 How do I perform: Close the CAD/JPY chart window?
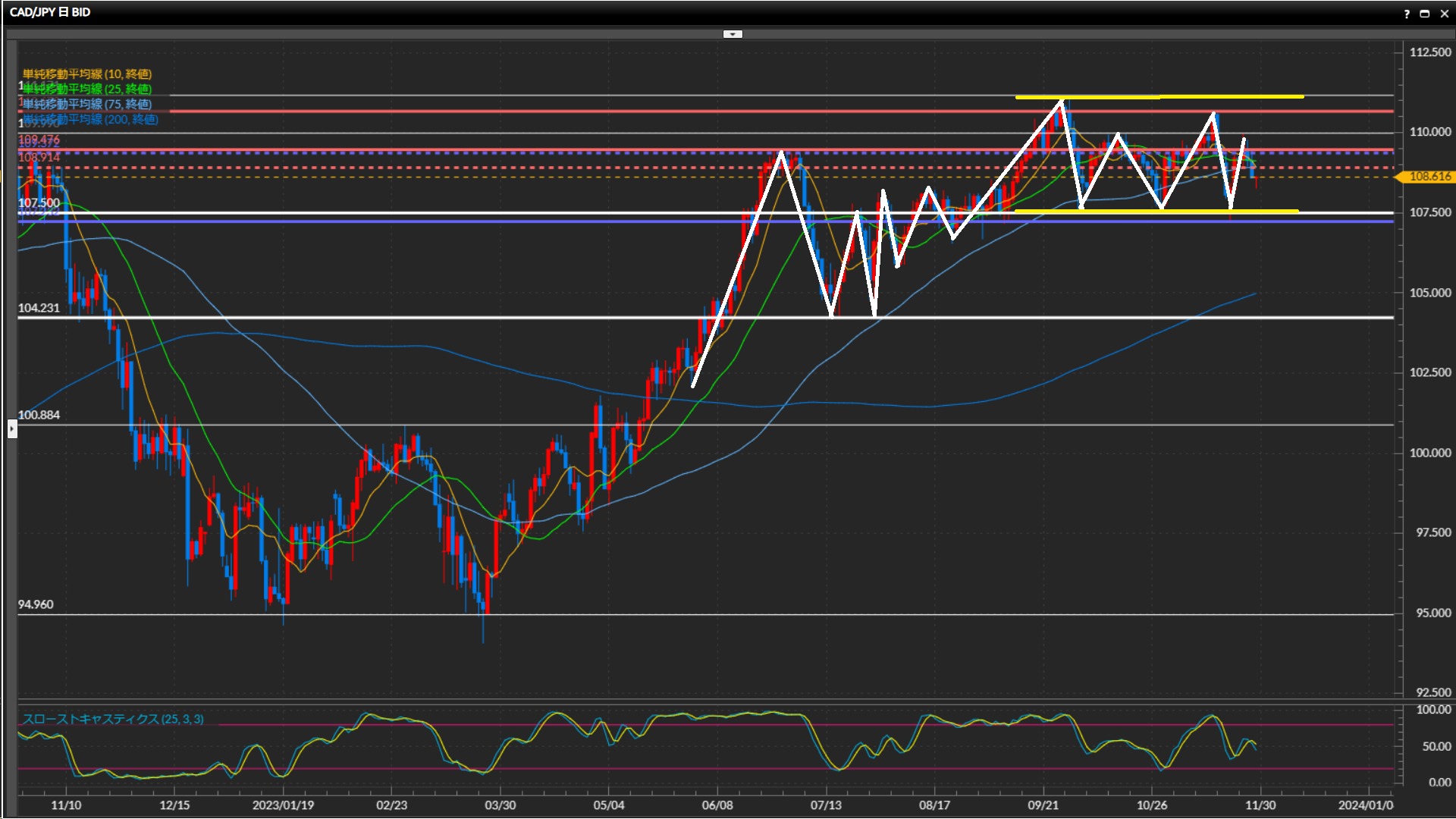(1444, 14)
